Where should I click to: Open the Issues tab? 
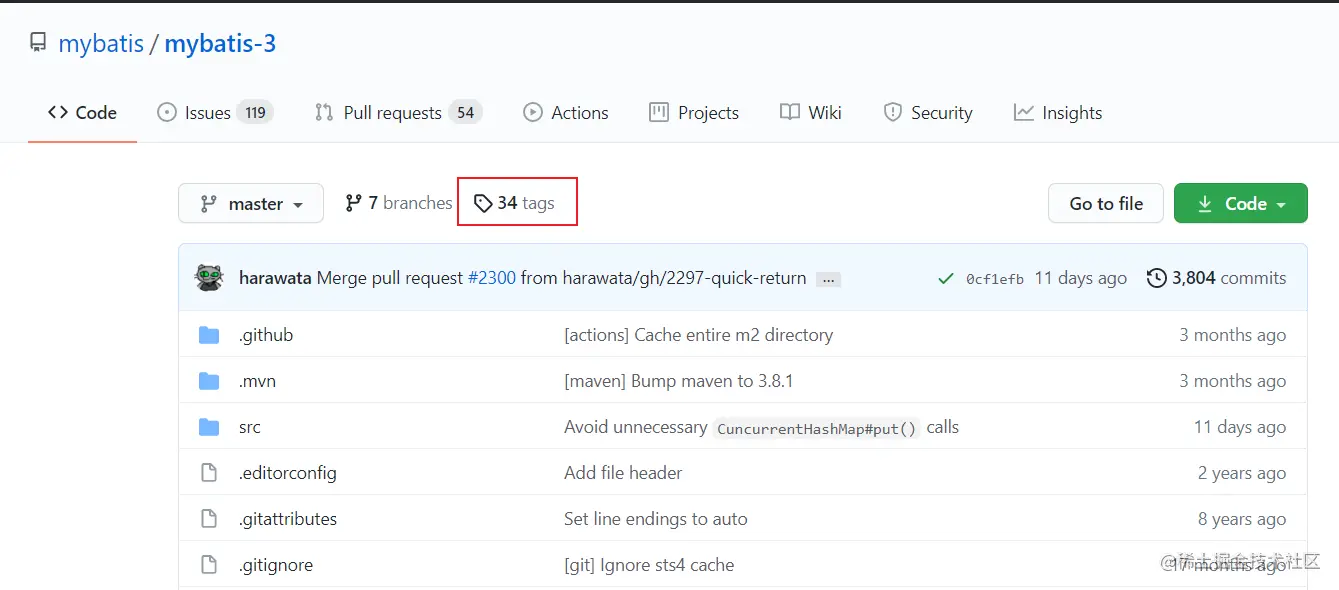(x=215, y=113)
